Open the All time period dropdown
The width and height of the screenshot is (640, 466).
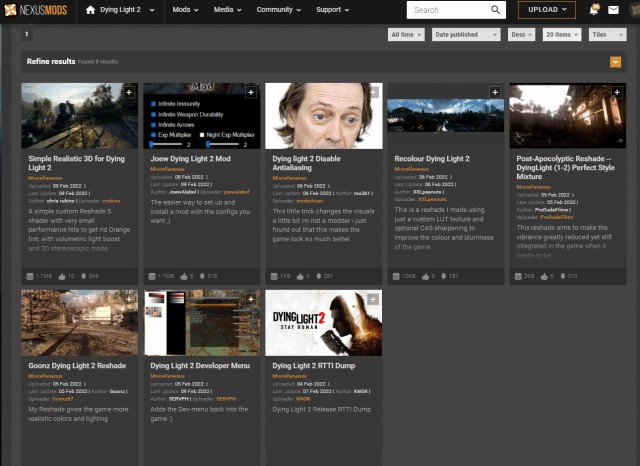406,35
